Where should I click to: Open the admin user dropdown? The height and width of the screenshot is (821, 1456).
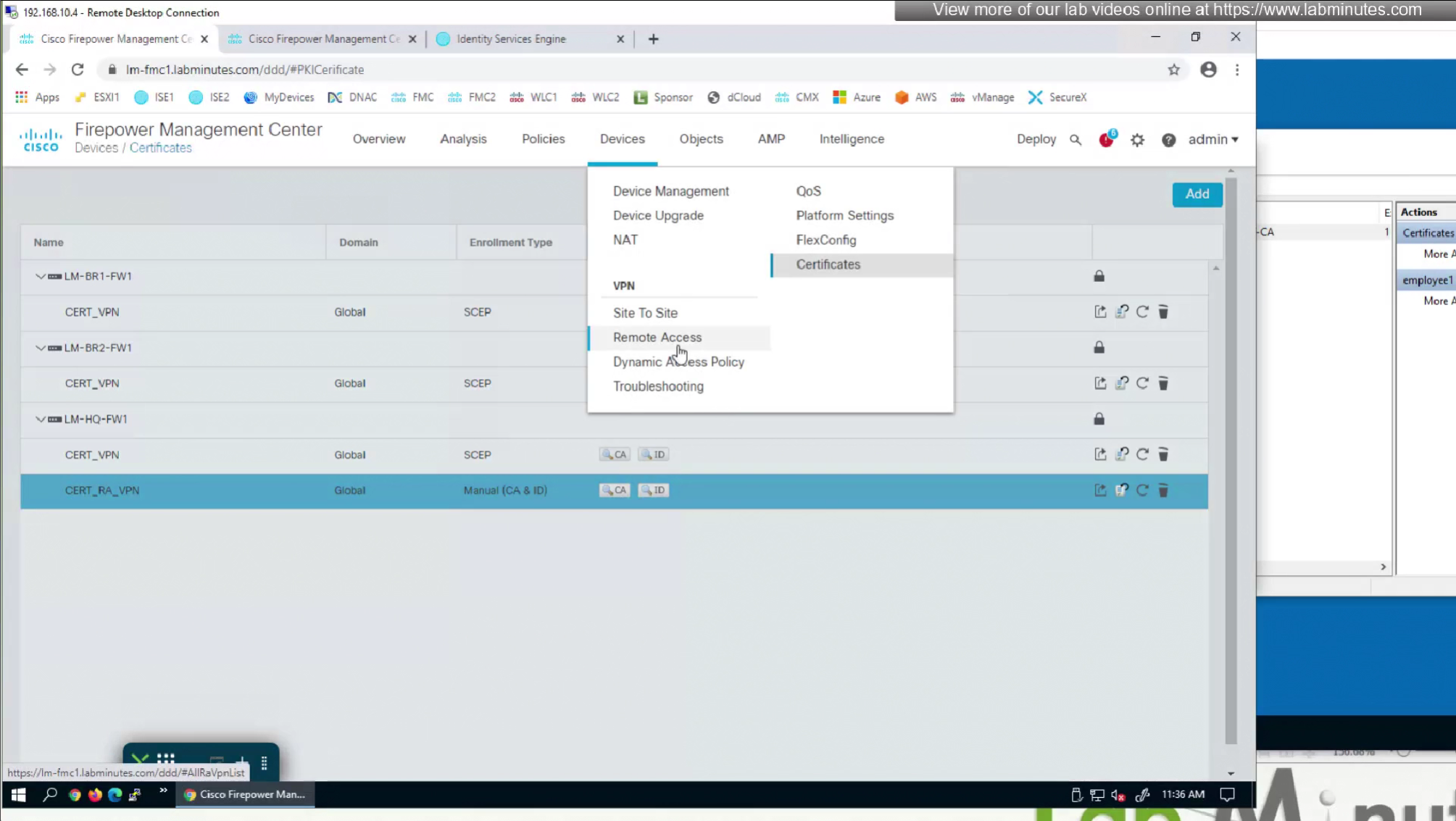[x=1212, y=139]
